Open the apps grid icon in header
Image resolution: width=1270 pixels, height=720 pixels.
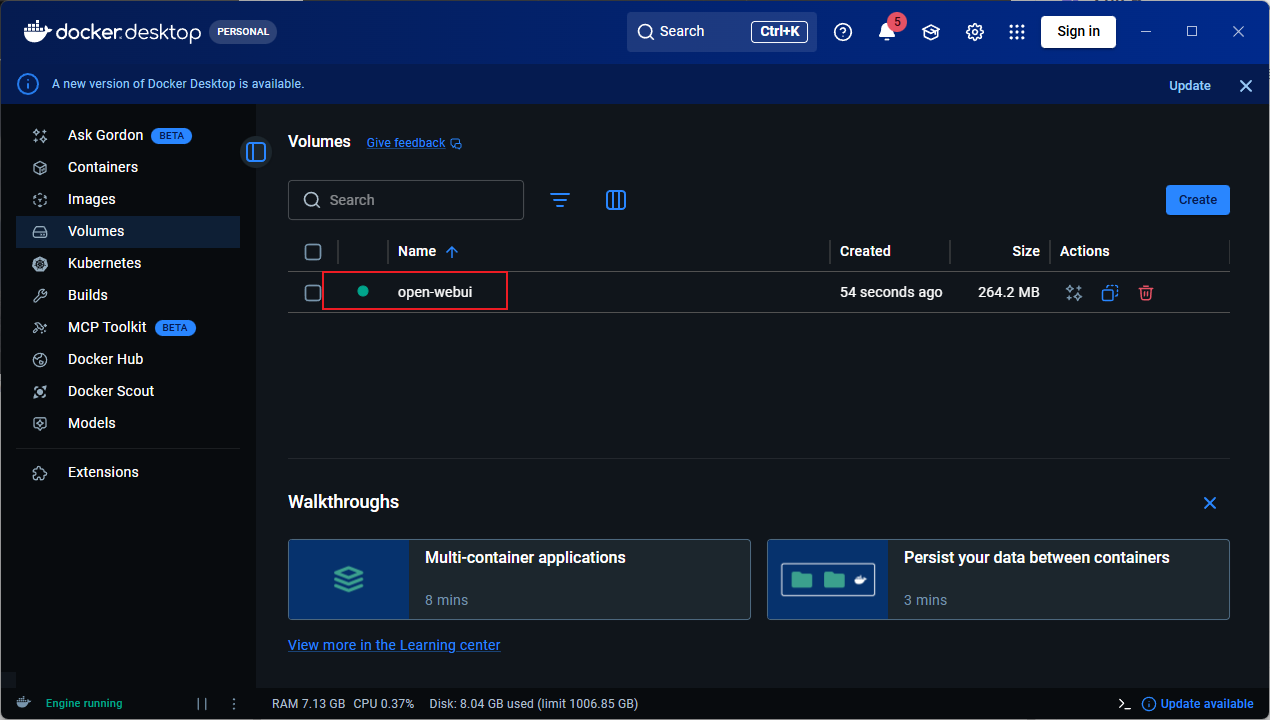click(x=1017, y=32)
